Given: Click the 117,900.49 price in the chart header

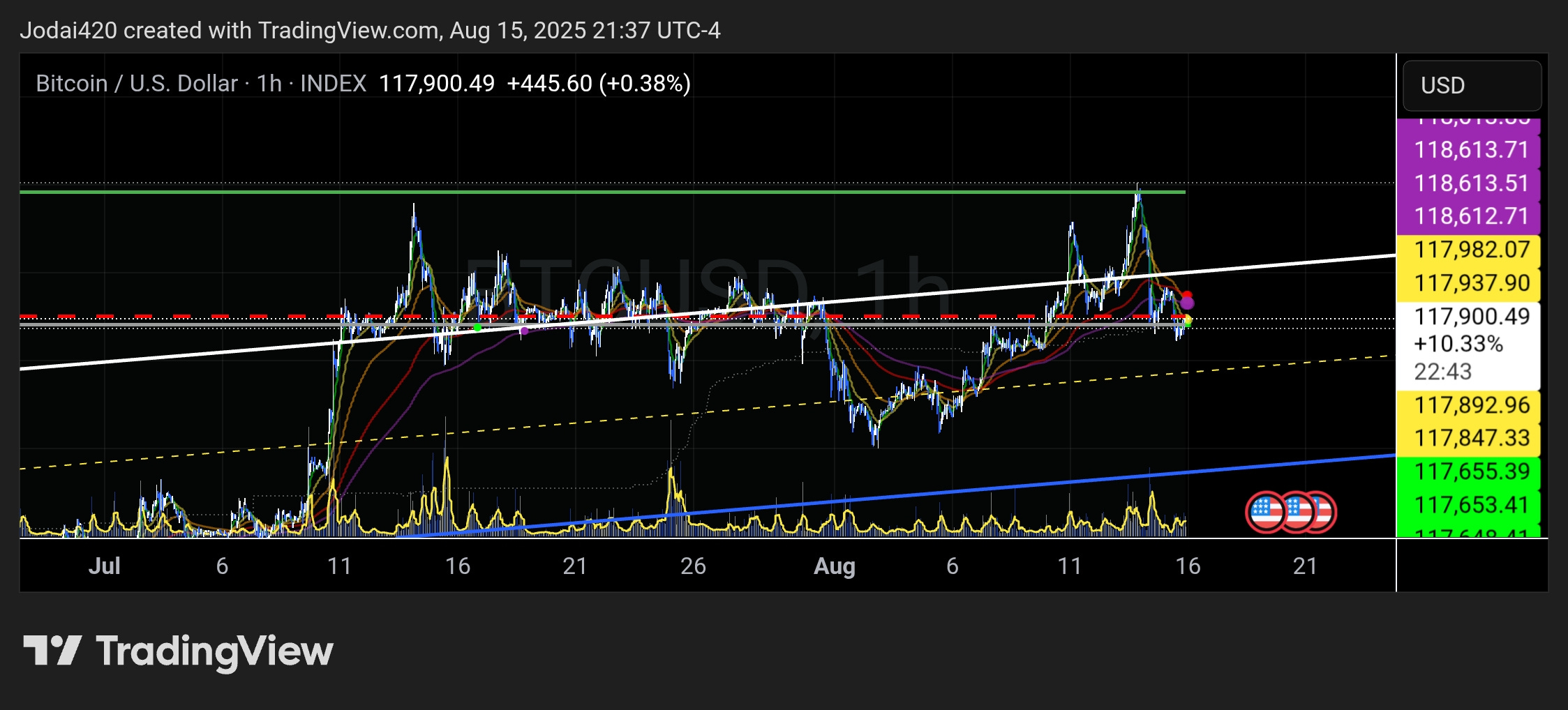Looking at the screenshot, I should pos(437,84).
